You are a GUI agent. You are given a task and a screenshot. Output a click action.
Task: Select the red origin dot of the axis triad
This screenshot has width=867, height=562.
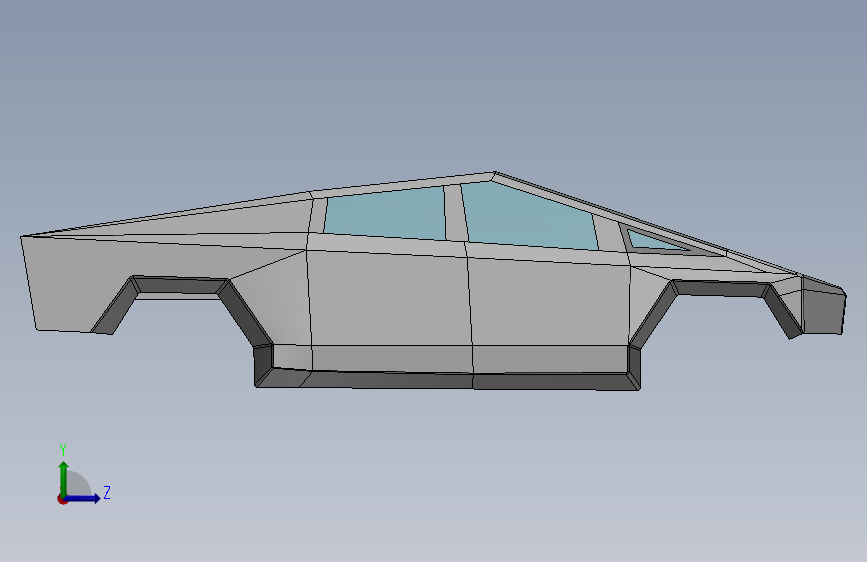[62, 499]
